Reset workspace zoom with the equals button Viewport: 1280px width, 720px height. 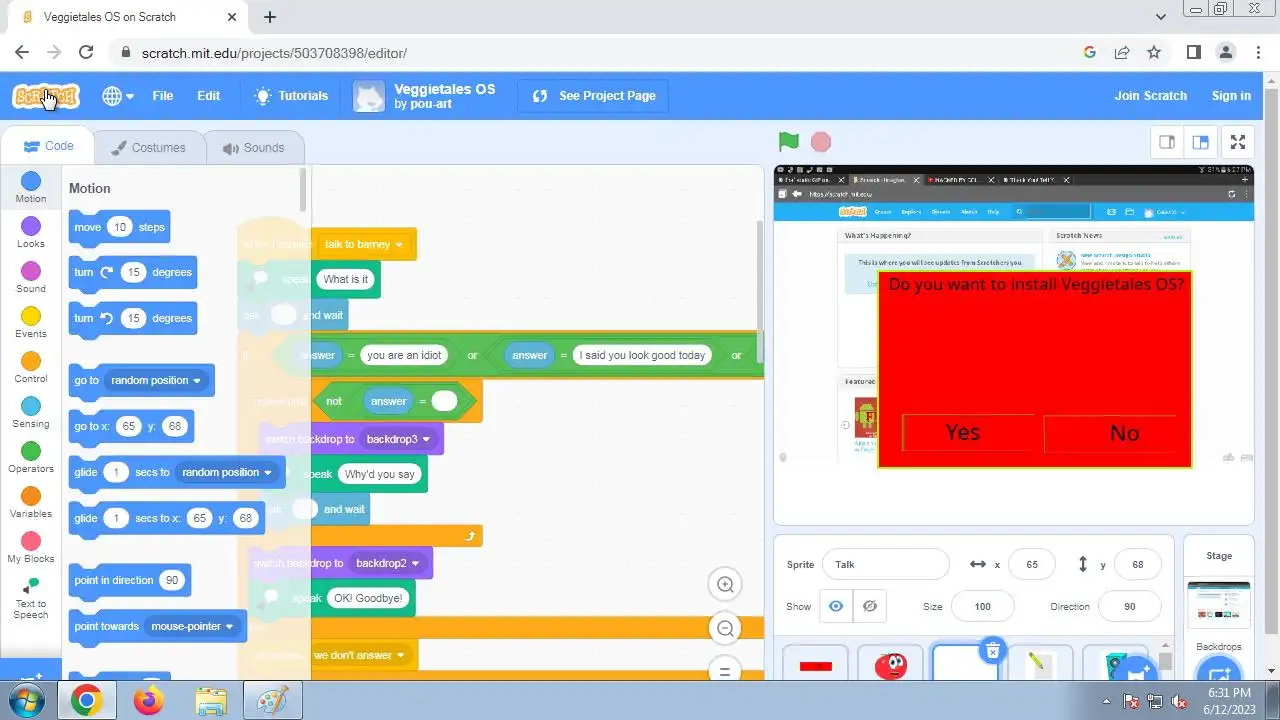[726, 670]
